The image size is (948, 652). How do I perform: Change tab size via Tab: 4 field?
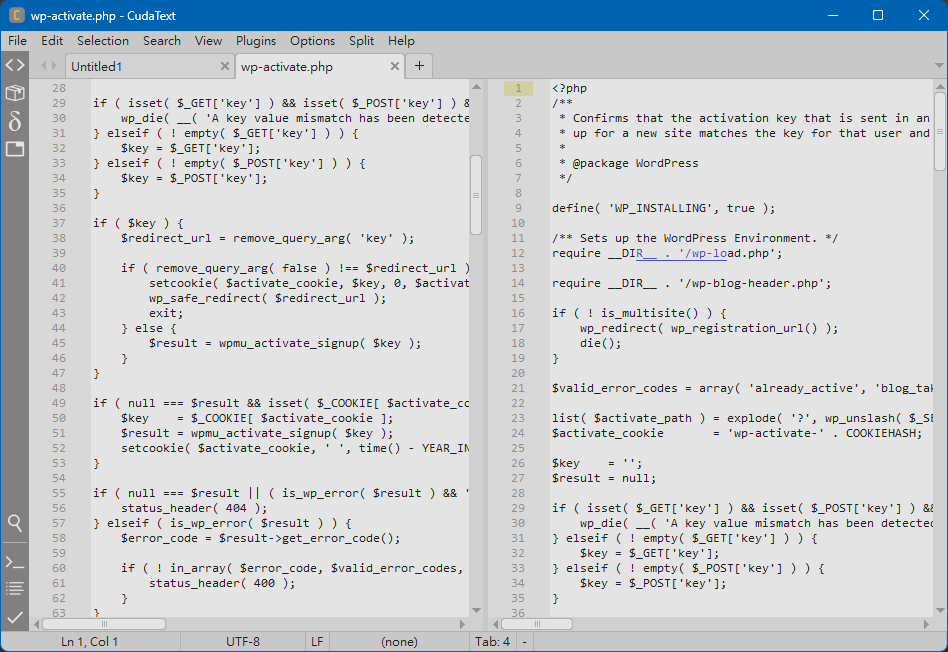492,642
